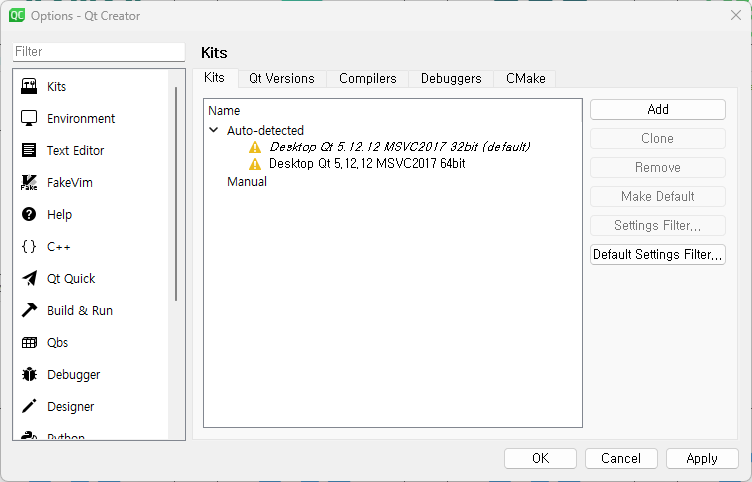Open Environment settings category
The width and height of the screenshot is (752, 482).
pyautogui.click(x=81, y=118)
